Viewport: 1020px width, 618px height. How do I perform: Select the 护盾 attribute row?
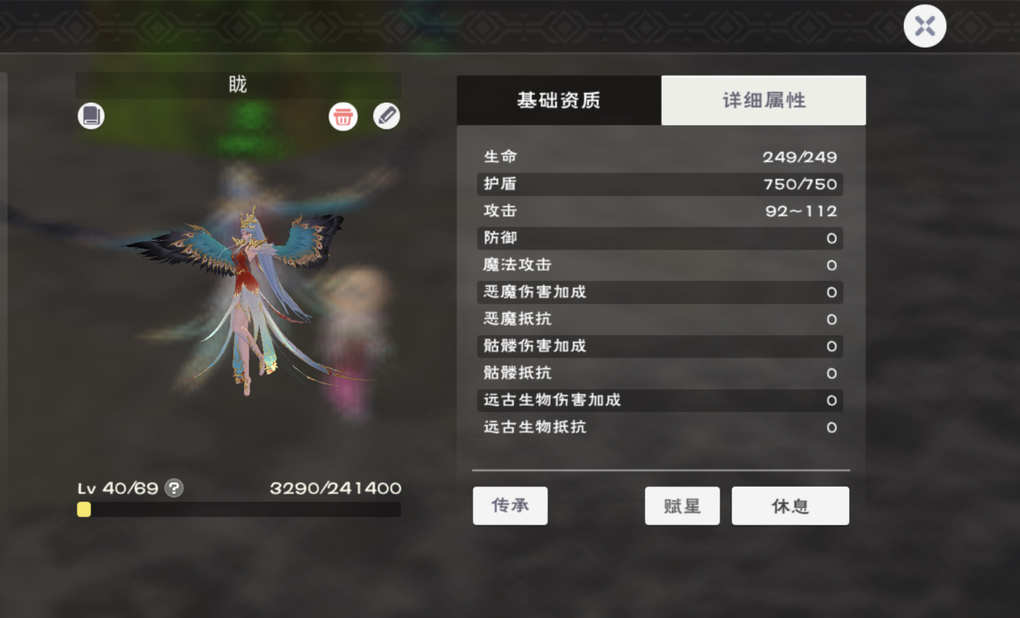(660, 184)
